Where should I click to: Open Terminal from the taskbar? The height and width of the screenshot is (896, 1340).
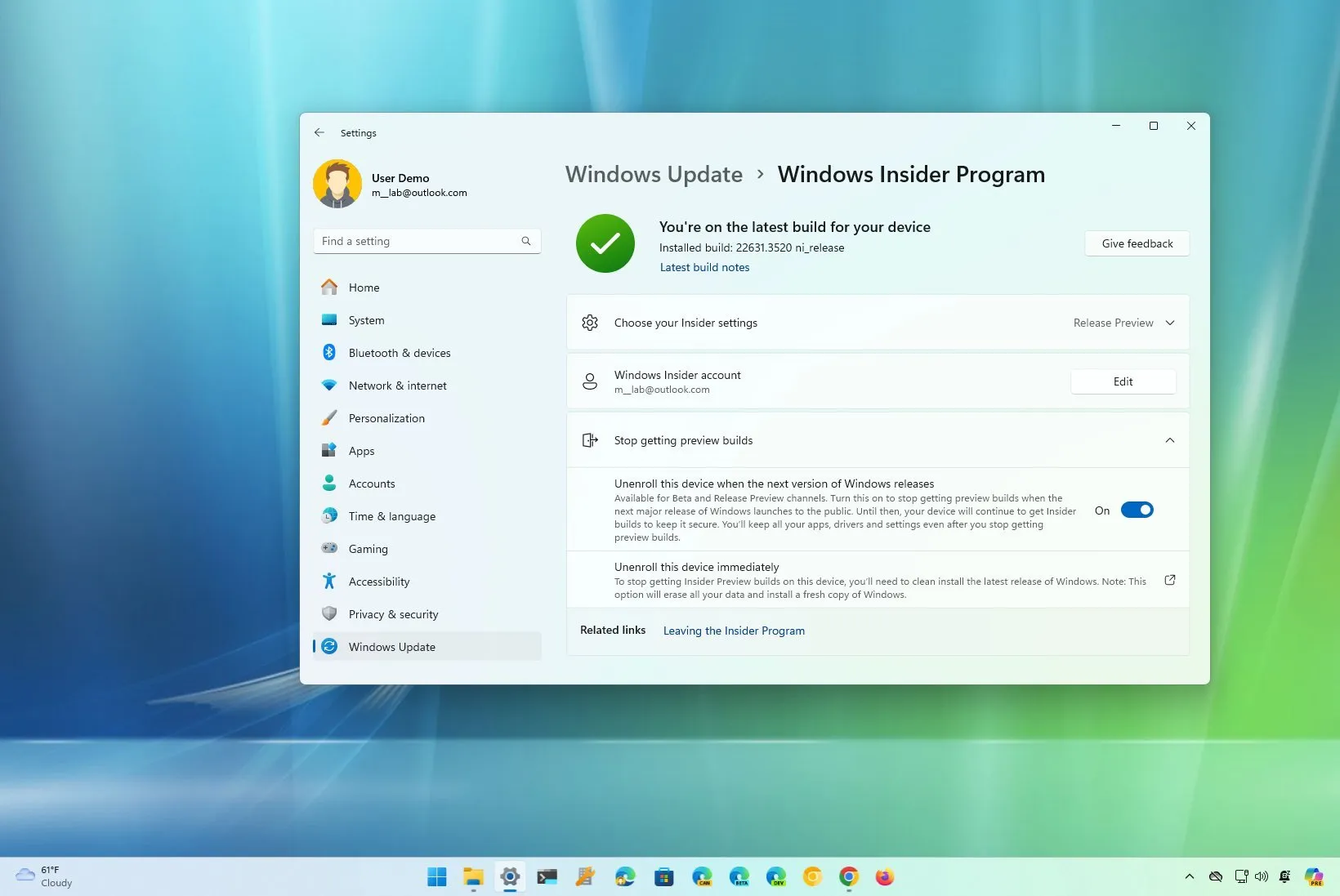(x=547, y=876)
